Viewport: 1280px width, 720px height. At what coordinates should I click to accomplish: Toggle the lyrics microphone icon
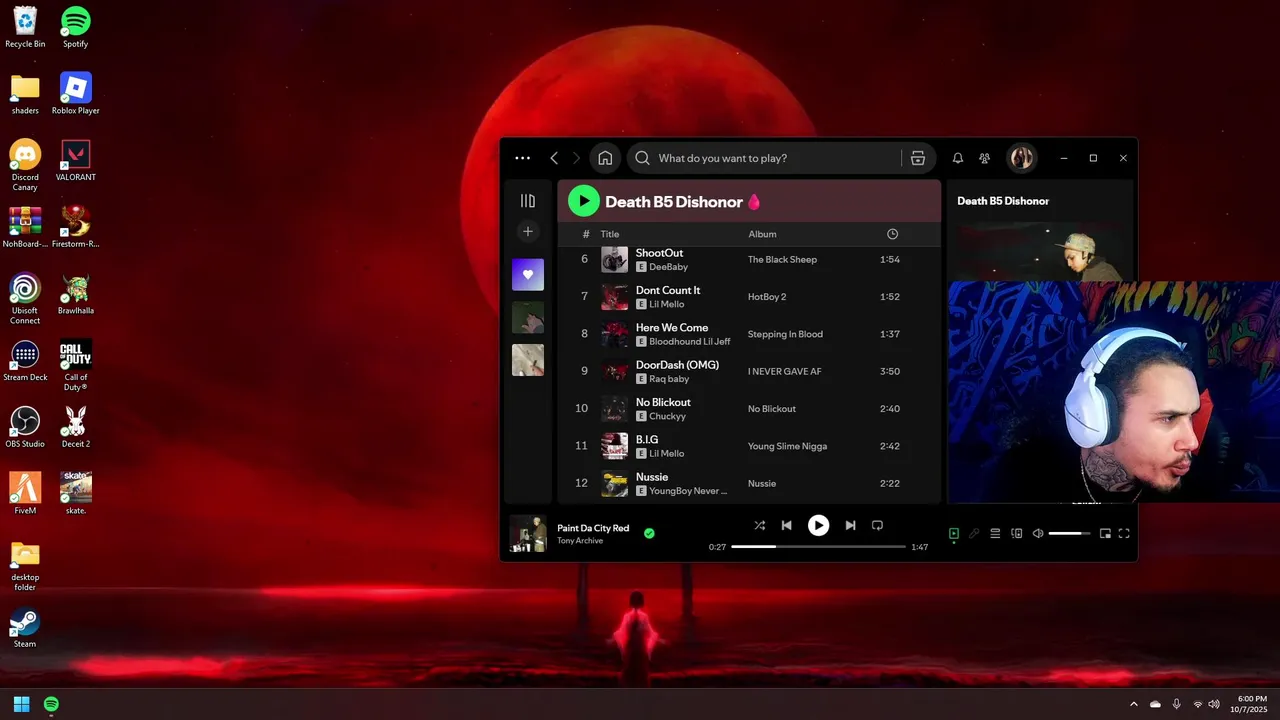click(x=974, y=533)
